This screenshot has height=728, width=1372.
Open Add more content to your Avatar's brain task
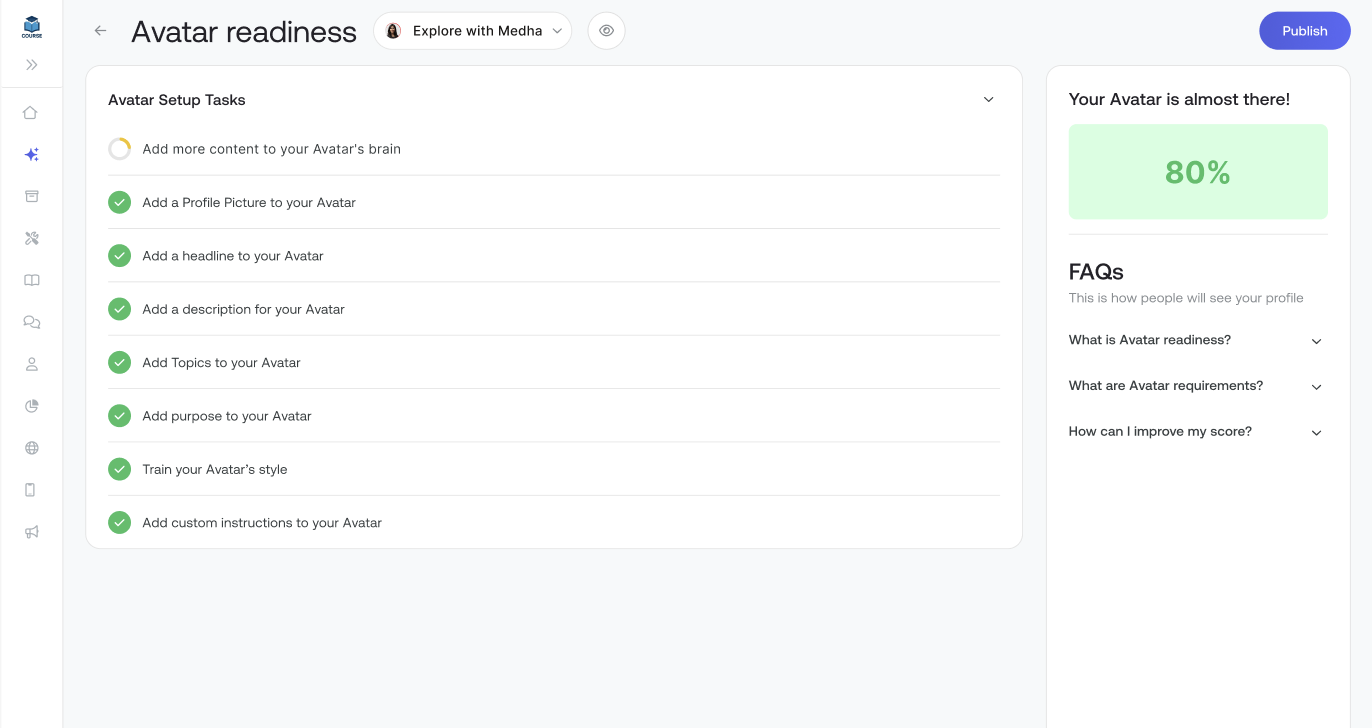271,149
